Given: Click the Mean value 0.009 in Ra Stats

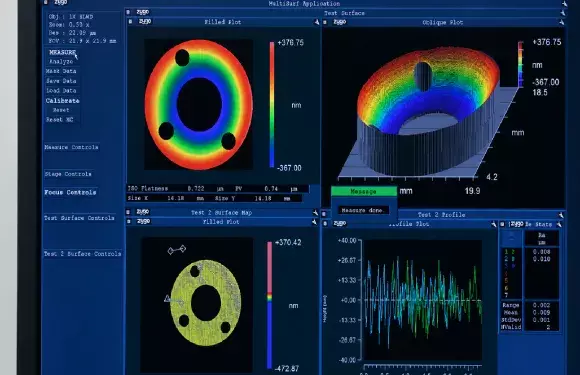Looking at the screenshot, I should point(541,313).
